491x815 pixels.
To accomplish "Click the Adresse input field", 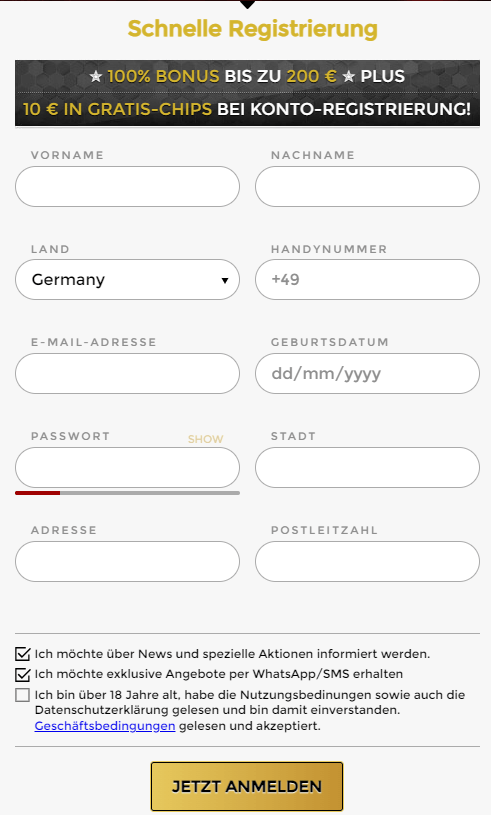I will (127, 561).
